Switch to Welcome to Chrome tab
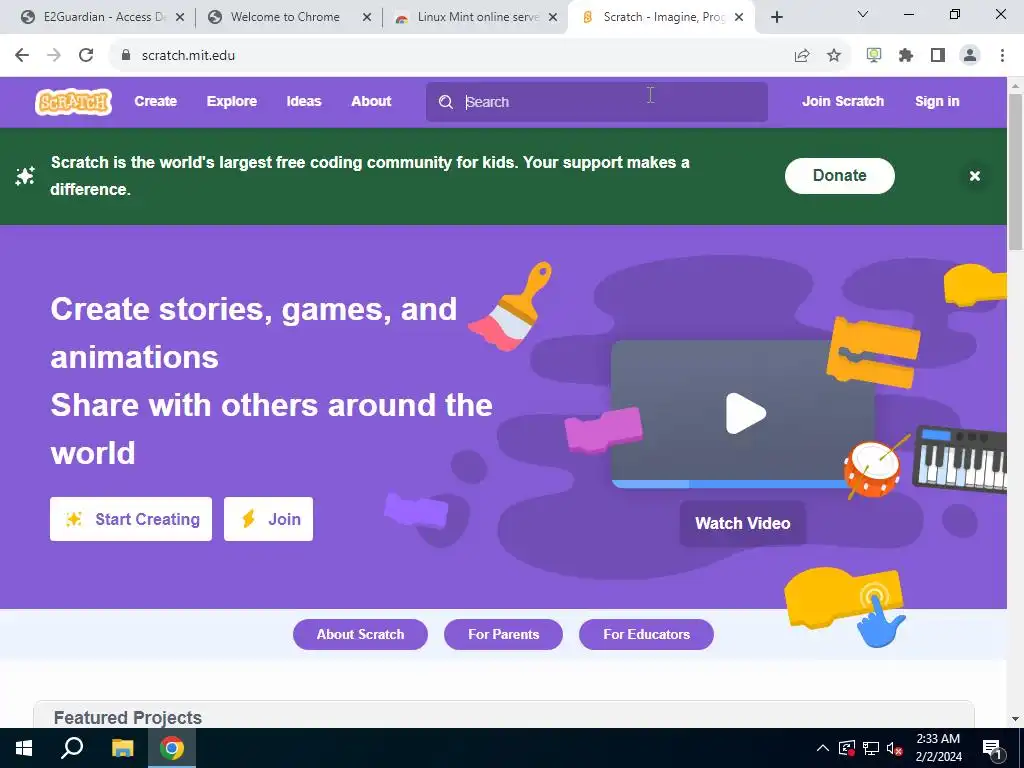1024x768 pixels. tap(284, 17)
